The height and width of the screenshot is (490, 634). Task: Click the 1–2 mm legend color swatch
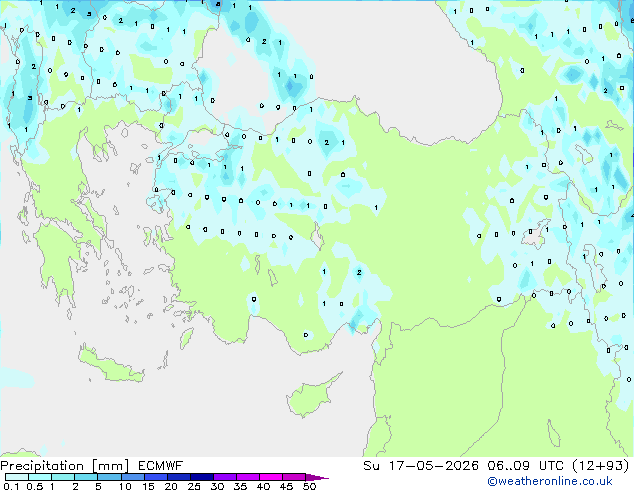(63, 477)
